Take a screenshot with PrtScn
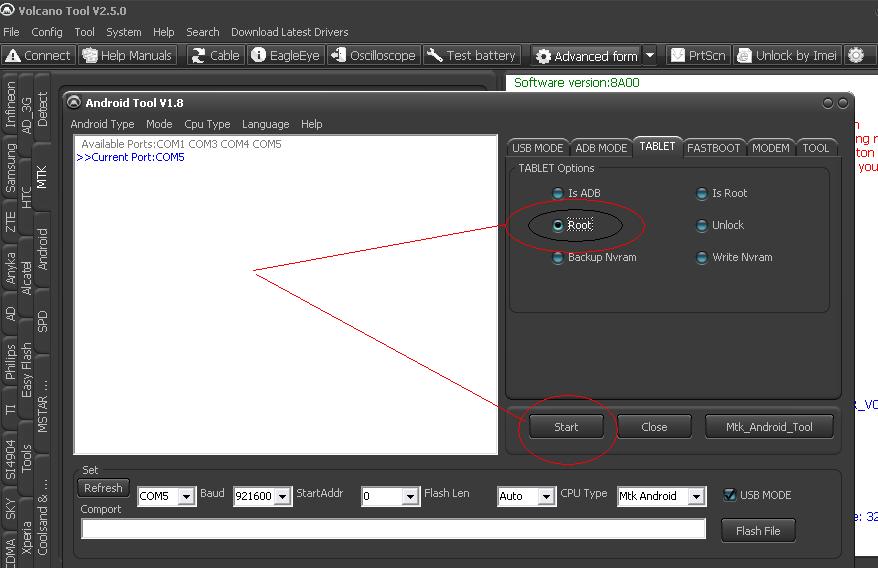 [x=698, y=55]
